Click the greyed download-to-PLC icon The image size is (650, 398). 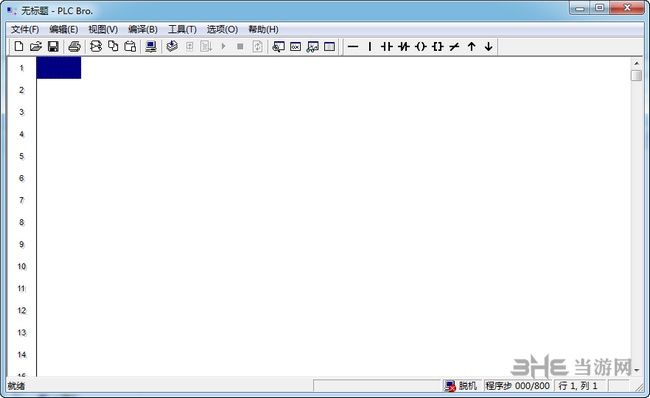point(206,46)
